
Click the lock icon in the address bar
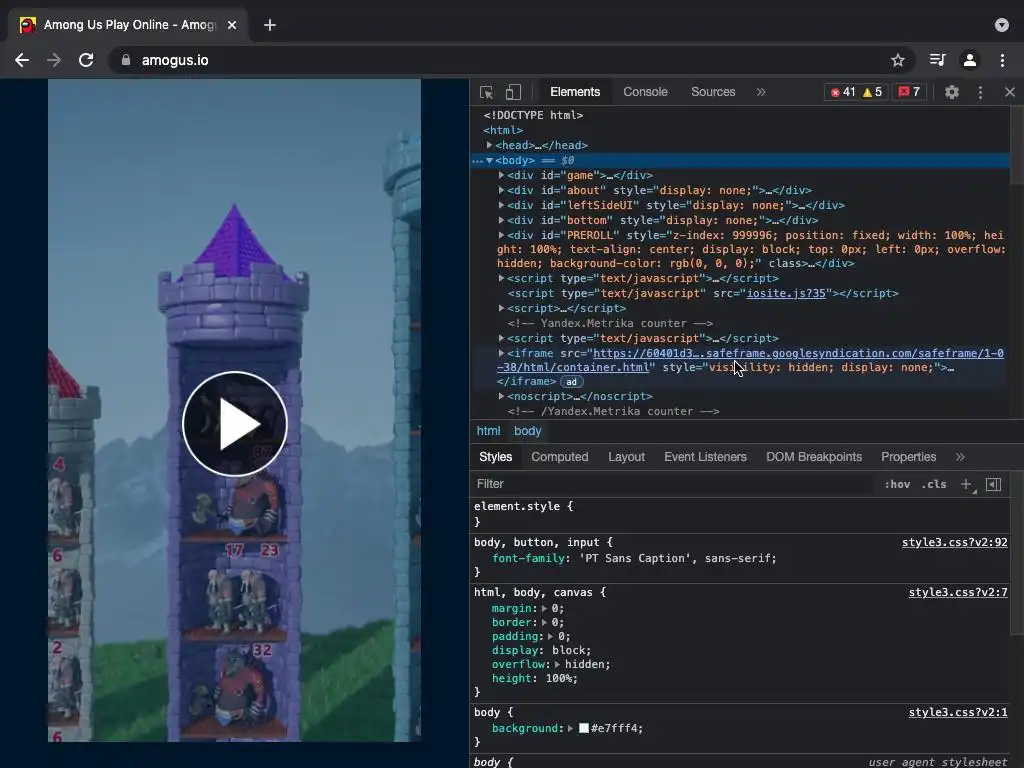[x=126, y=60]
